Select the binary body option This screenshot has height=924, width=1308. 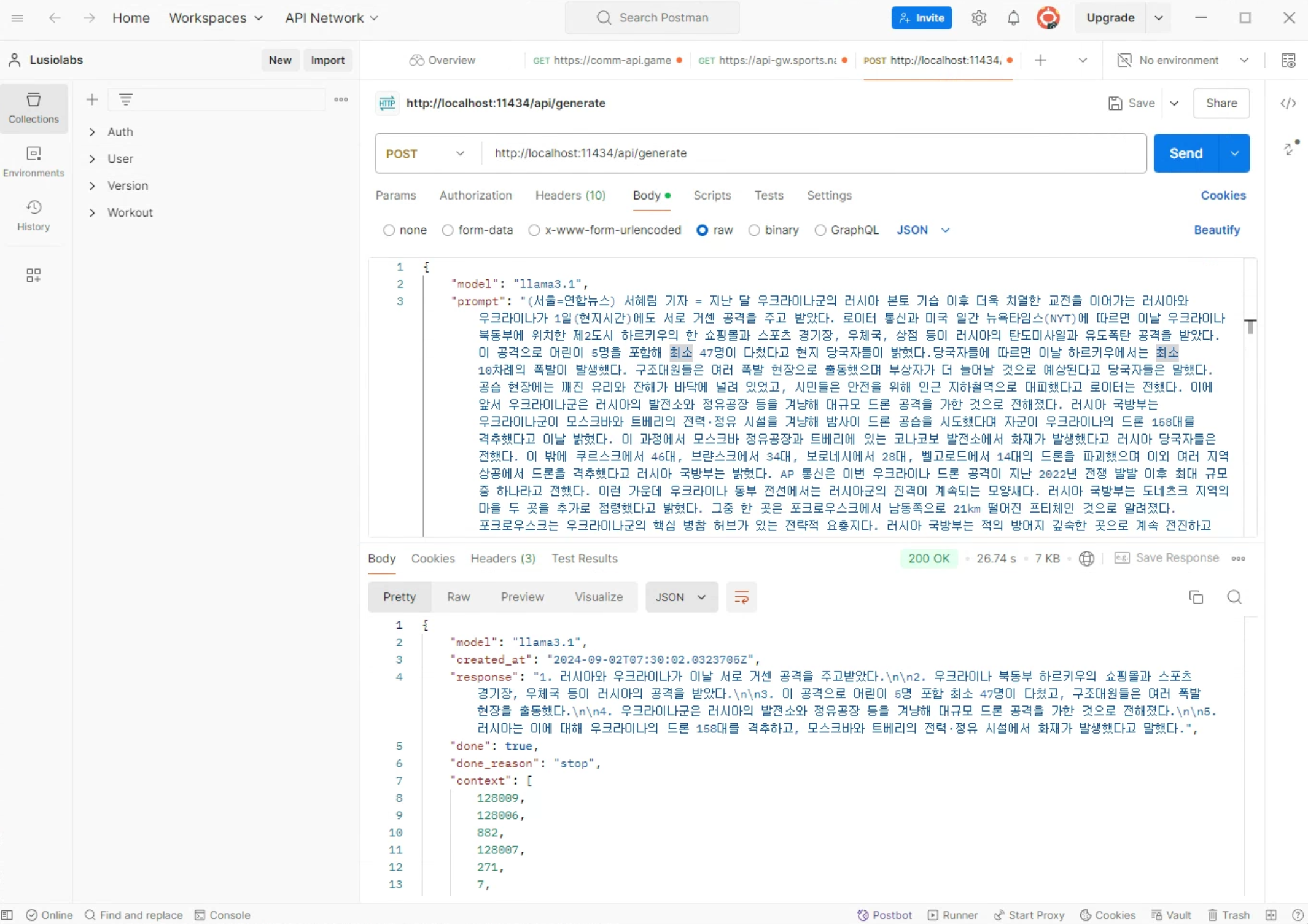(x=754, y=230)
